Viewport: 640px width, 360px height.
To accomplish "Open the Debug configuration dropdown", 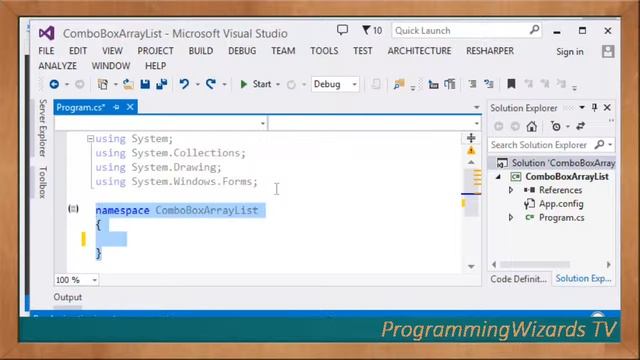I will pyautogui.click(x=354, y=84).
